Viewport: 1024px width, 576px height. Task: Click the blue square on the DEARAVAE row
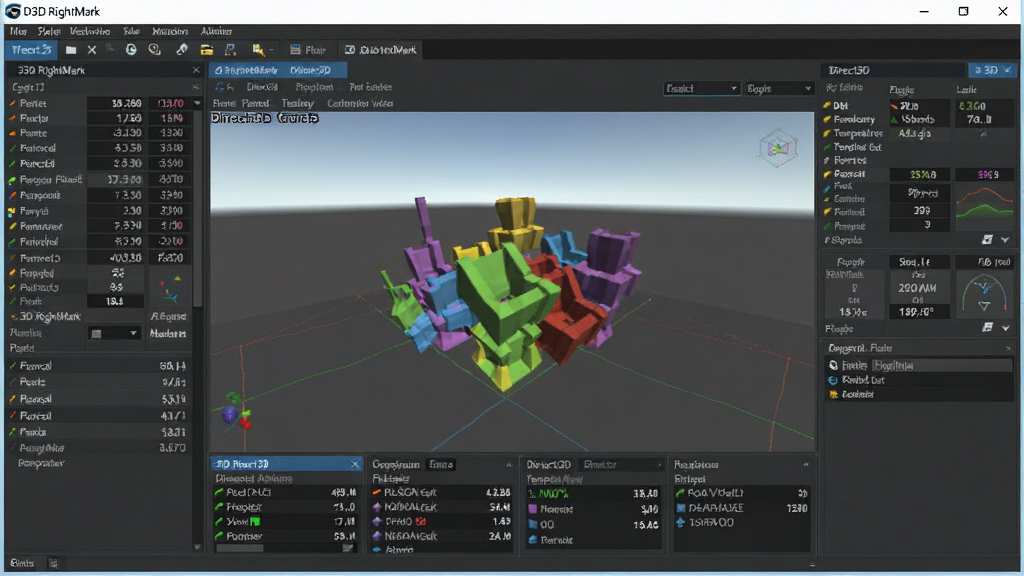(x=680, y=508)
